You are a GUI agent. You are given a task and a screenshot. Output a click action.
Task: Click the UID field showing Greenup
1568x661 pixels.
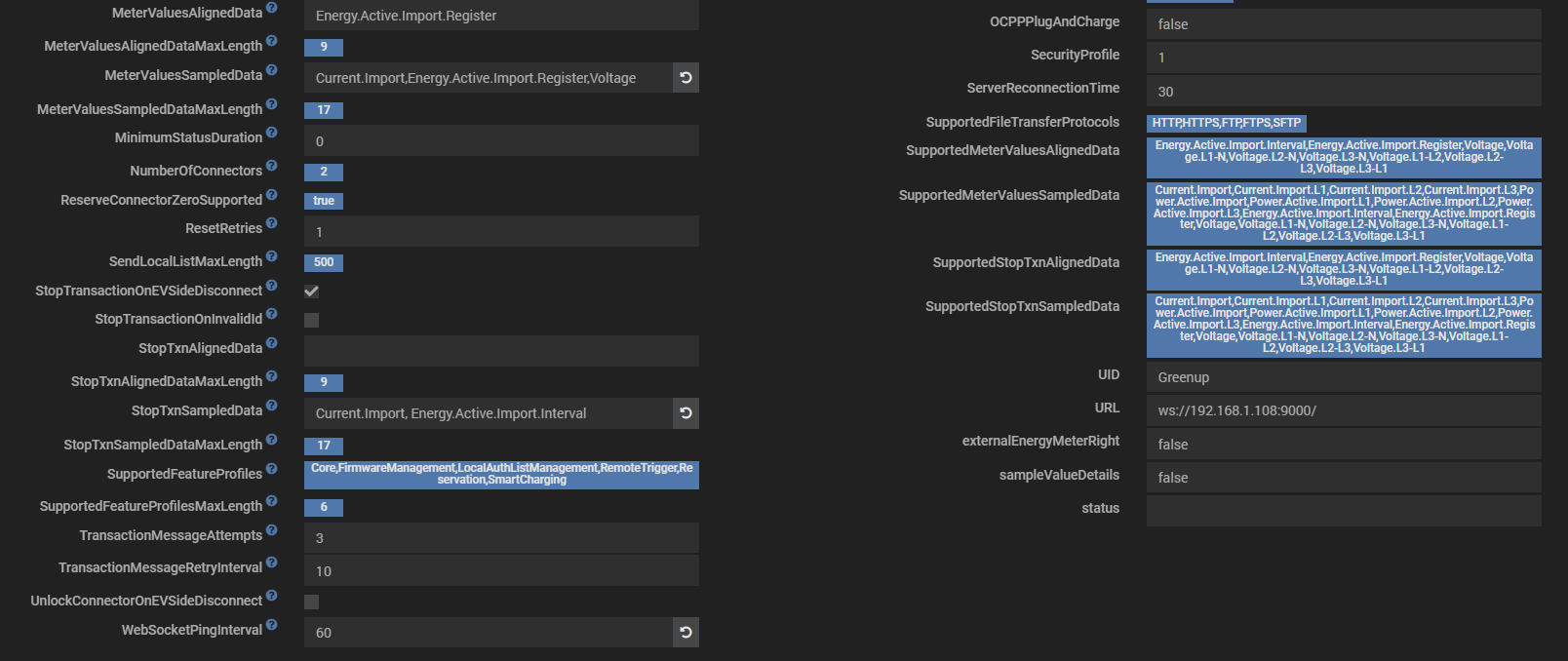[1344, 377]
